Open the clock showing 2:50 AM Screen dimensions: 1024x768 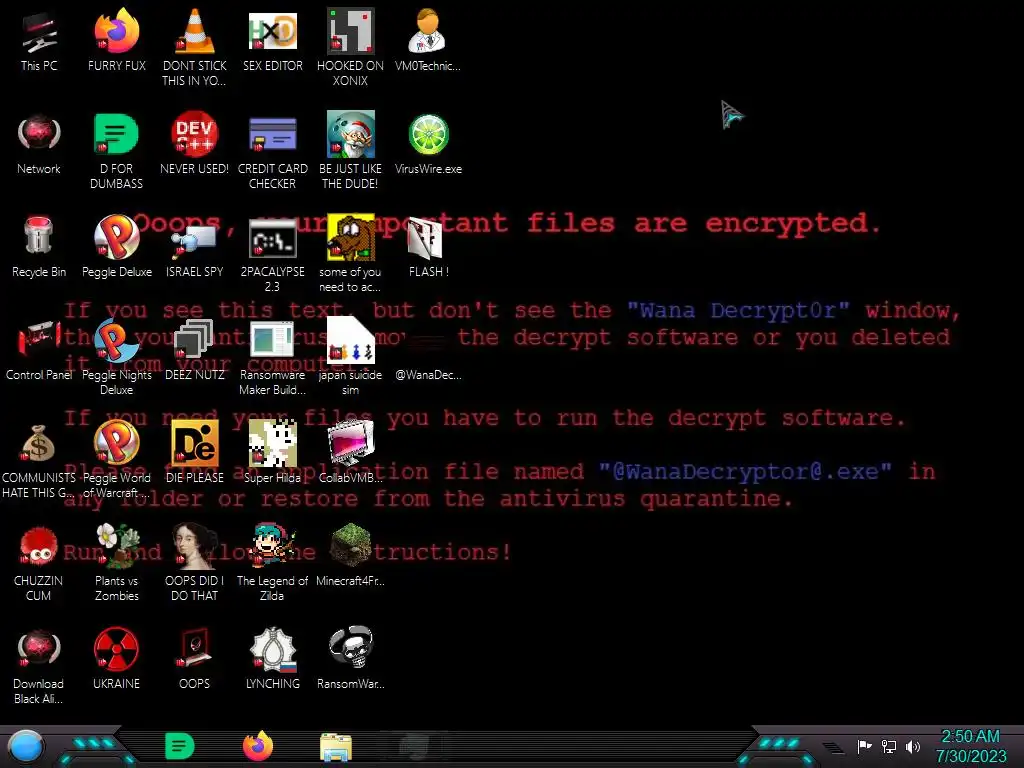point(971,746)
